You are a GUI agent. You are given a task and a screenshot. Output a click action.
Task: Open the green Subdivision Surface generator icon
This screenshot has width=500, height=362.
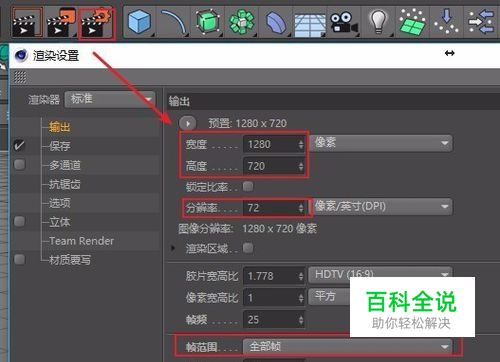pyautogui.click(x=208, y=22)
